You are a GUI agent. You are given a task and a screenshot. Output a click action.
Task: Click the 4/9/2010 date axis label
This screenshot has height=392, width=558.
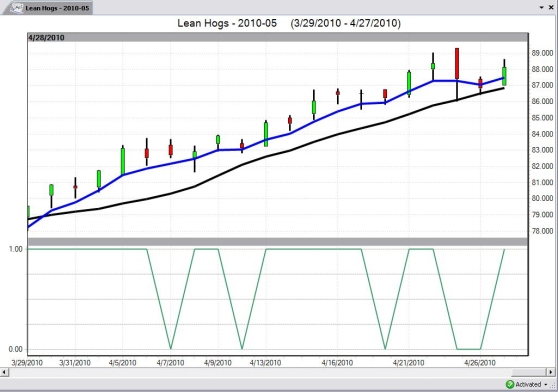click(x=218, y=363)
